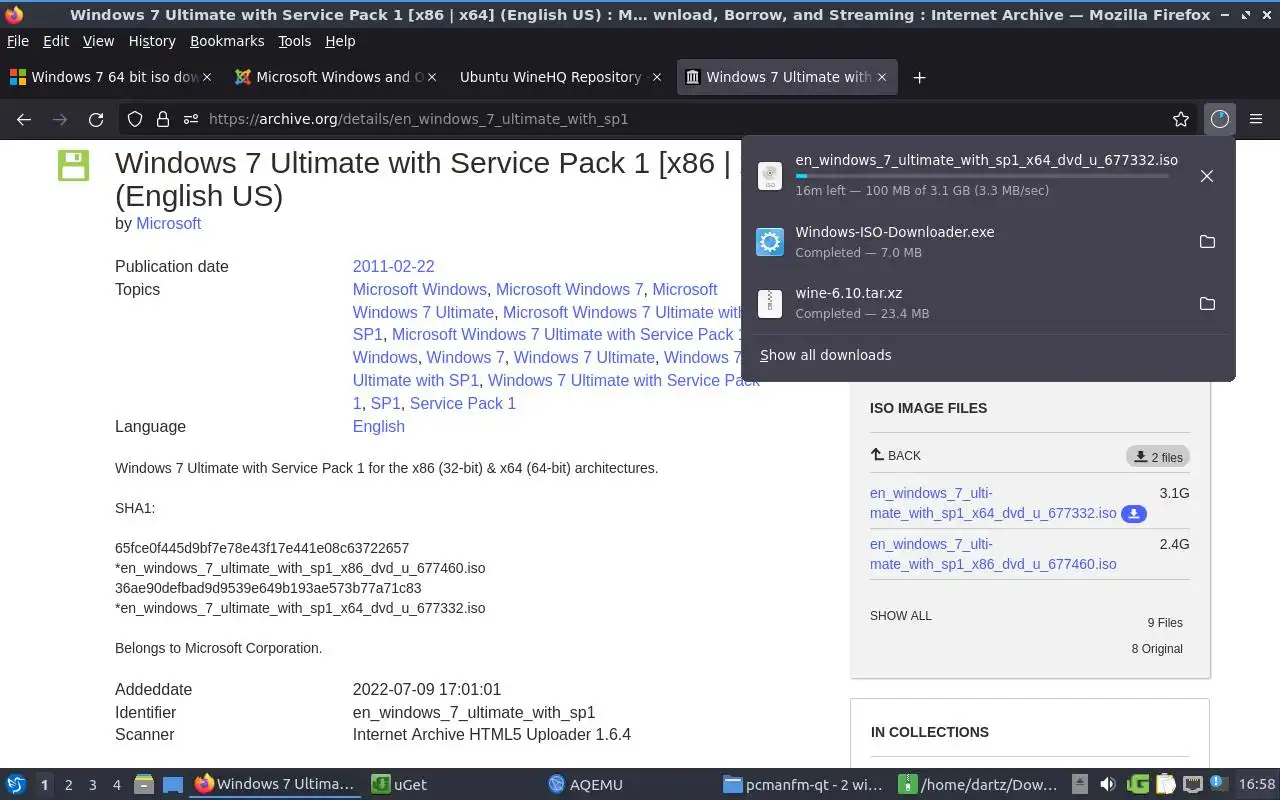The image size is (1280, 800).
Task: Bookmark this page with the star icon
Action: [x=1181, y=119]
